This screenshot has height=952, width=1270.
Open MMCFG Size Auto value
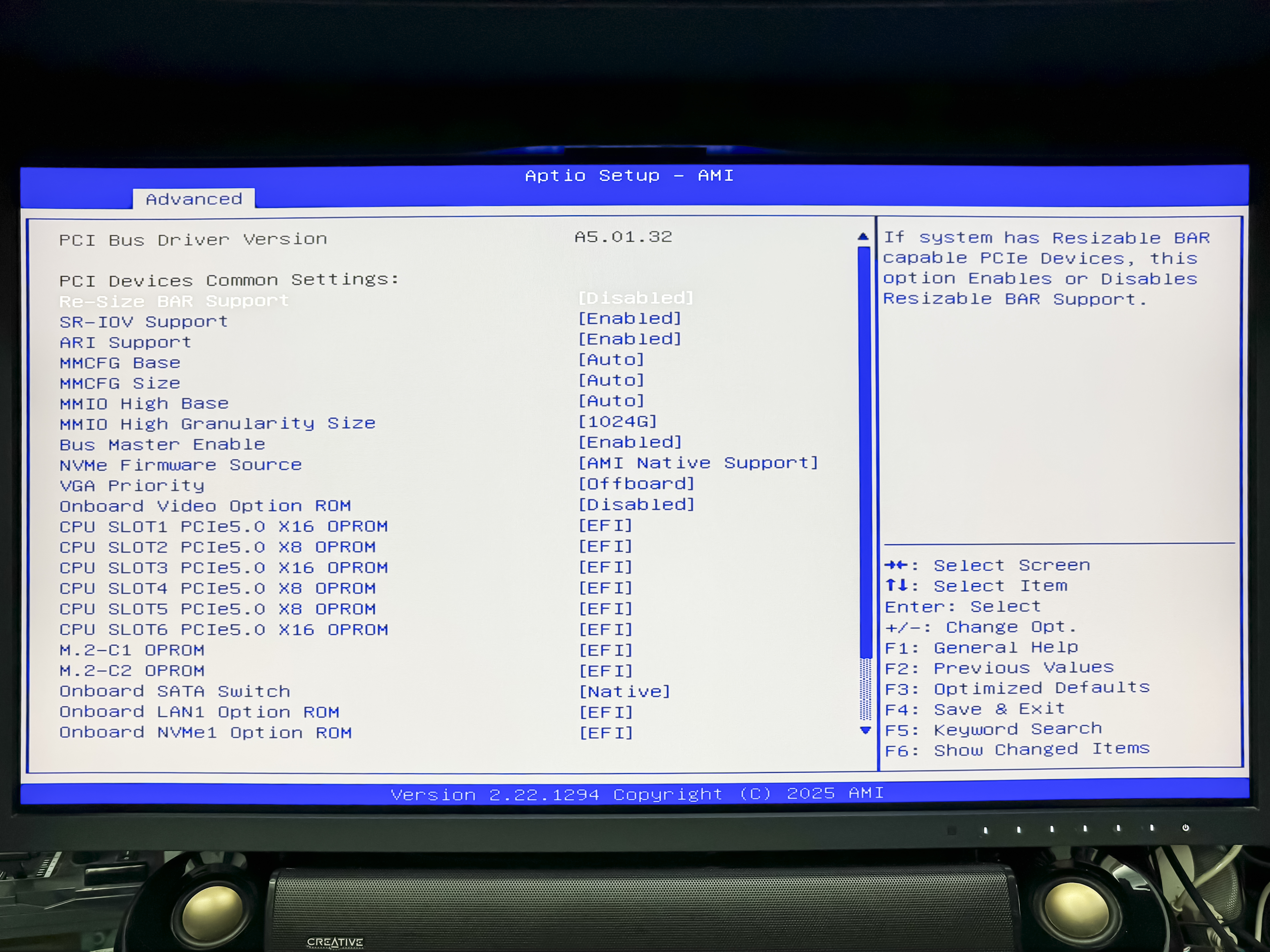pyautogui.click(x=611, y=380)
